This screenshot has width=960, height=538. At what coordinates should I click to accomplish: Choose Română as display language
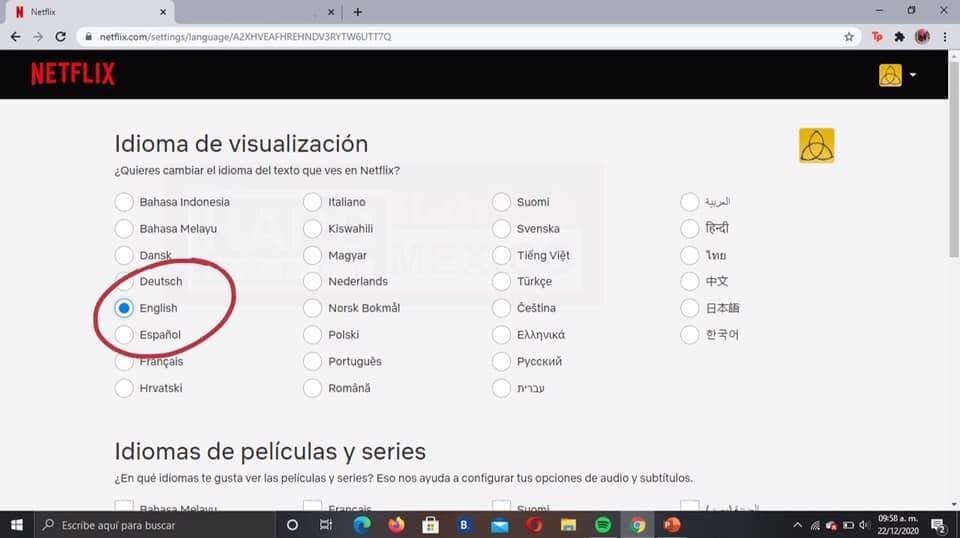(312, 388)
